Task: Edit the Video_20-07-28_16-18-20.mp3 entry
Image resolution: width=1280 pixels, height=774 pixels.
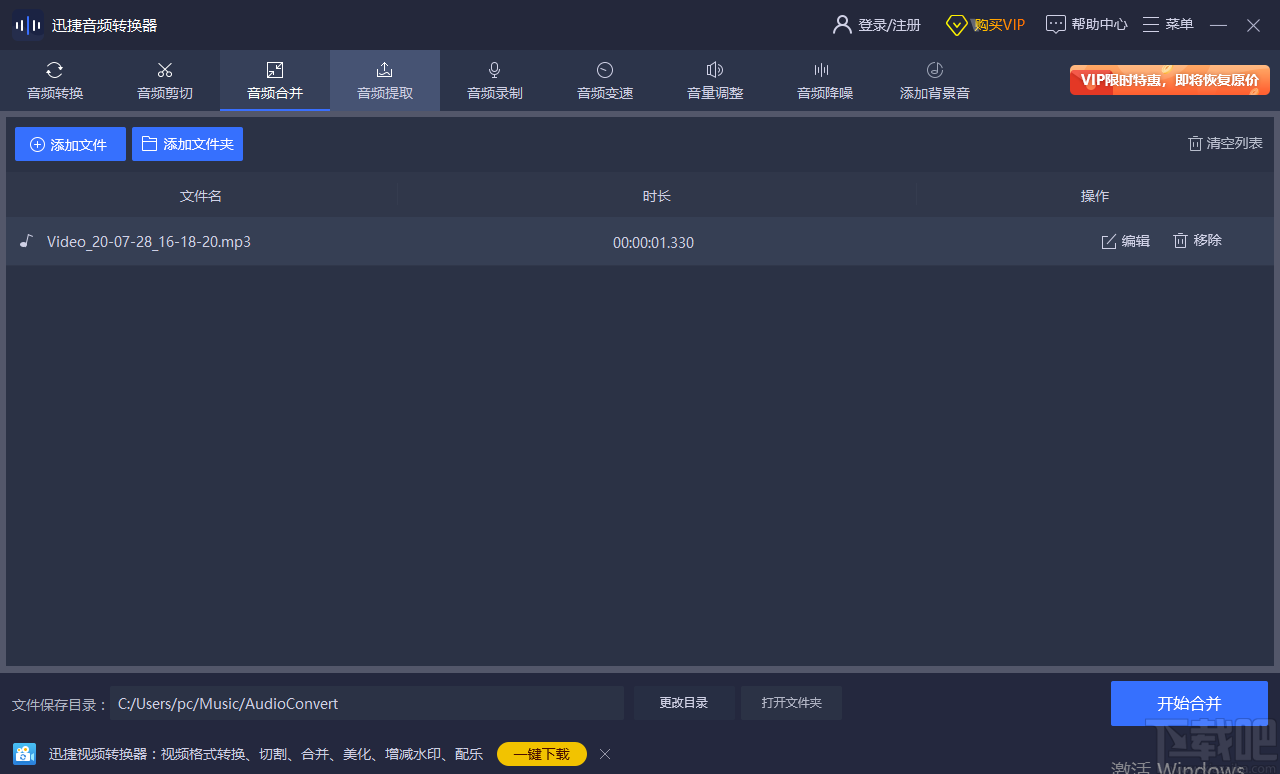Action: (1126, 241)
